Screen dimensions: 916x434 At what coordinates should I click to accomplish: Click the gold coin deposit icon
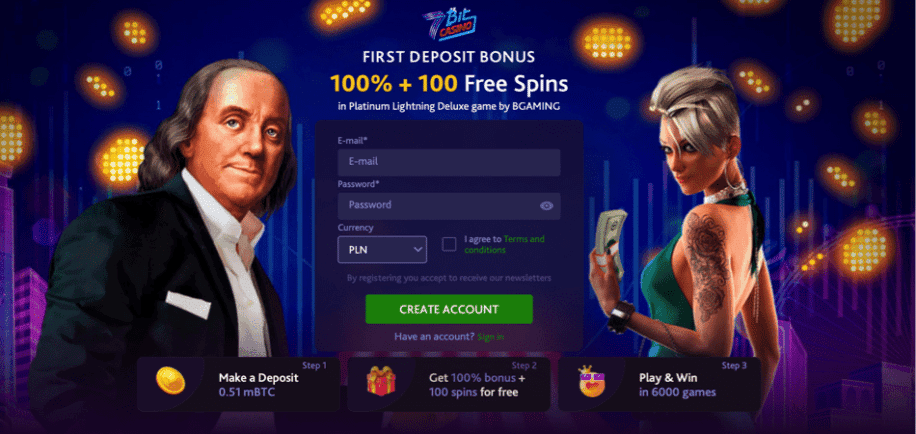coord(171,381)
